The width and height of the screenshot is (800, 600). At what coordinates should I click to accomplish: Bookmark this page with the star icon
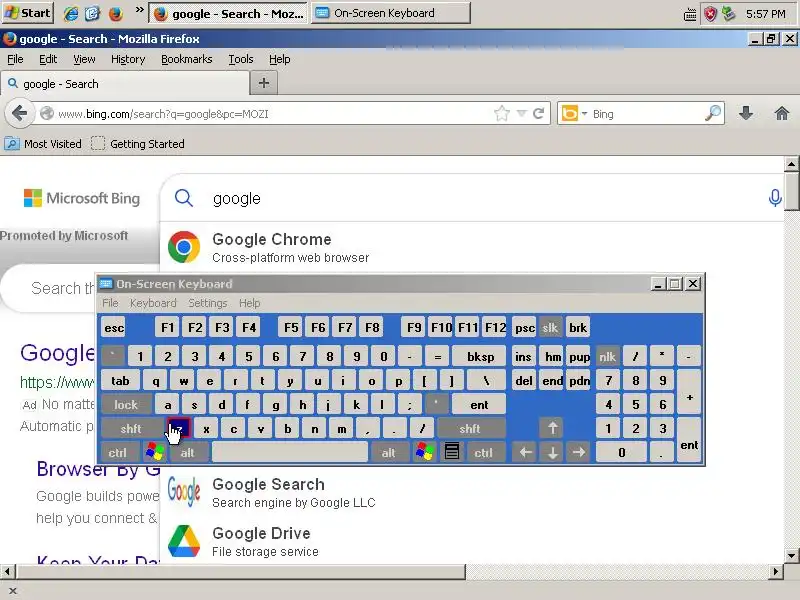pyautogui.click(x=502, y=113)
